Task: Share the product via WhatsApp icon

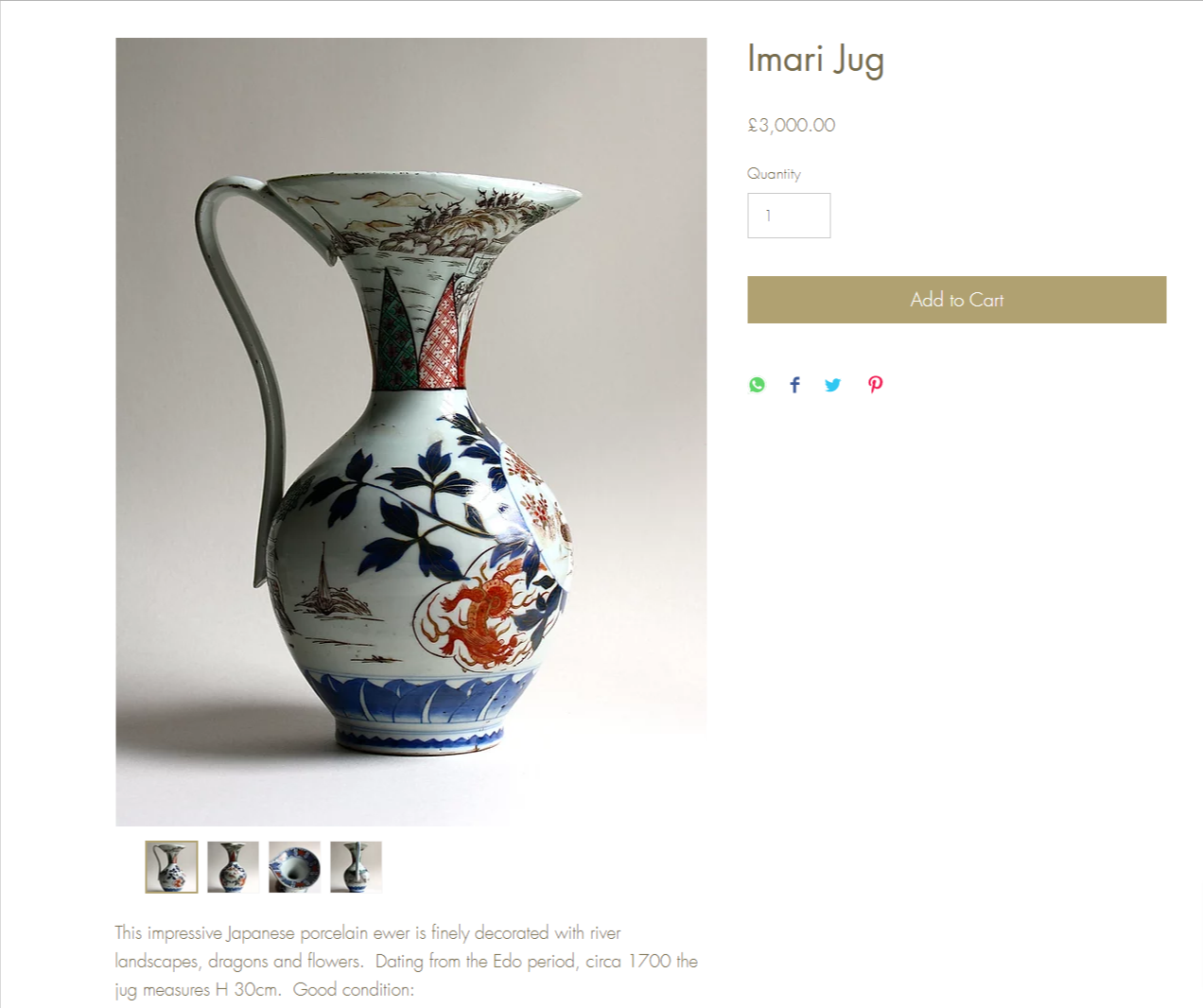Action: coord(757,385)
